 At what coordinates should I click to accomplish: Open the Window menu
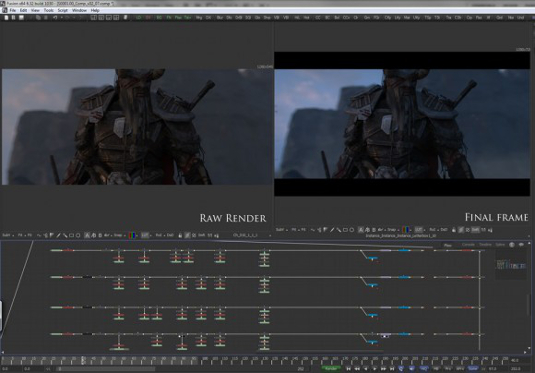click(x=79, y=10)
